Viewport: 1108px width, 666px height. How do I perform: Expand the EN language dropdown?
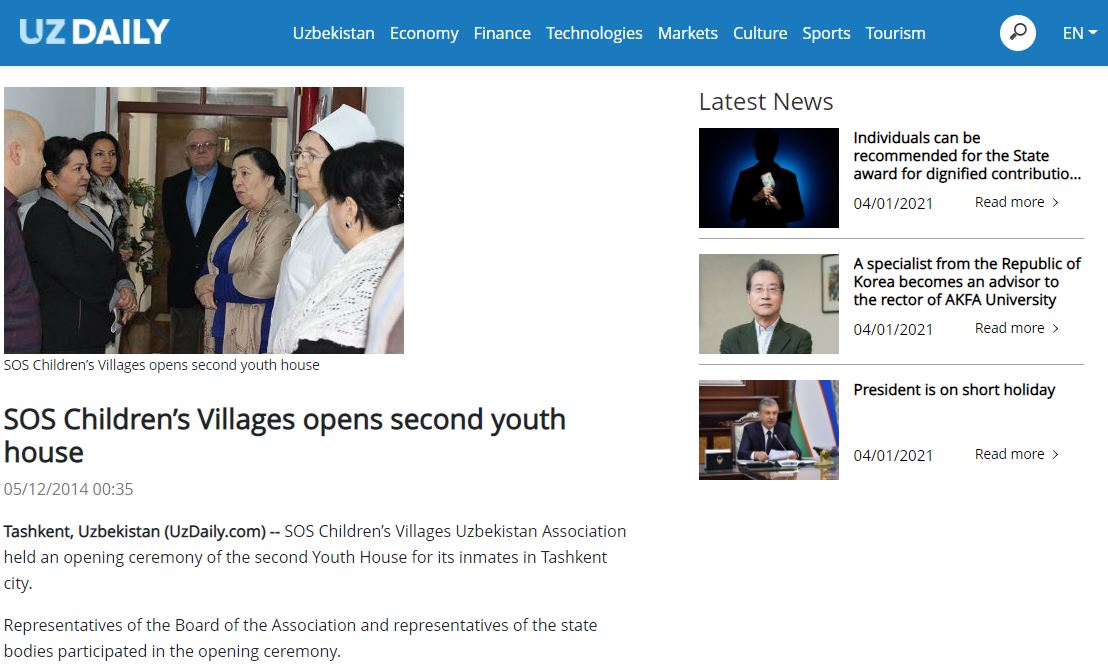coord(1080,33)
